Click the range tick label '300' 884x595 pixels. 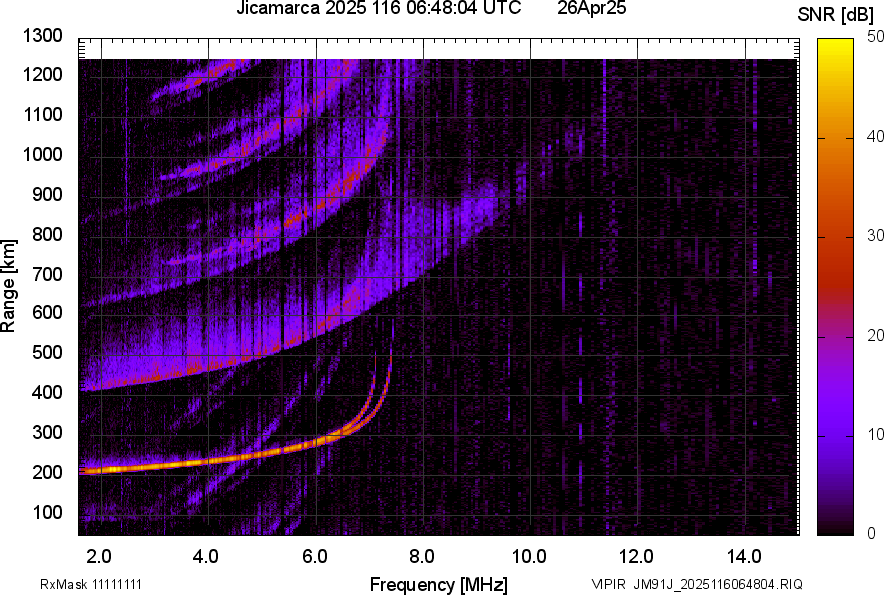click(47, 432)
